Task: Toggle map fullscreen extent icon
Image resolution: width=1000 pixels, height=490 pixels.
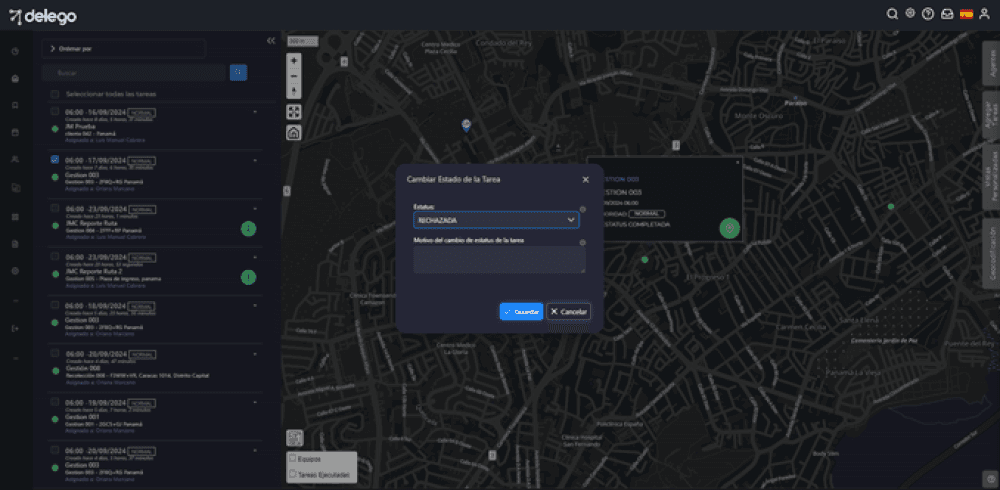Action: coord(294,112)
